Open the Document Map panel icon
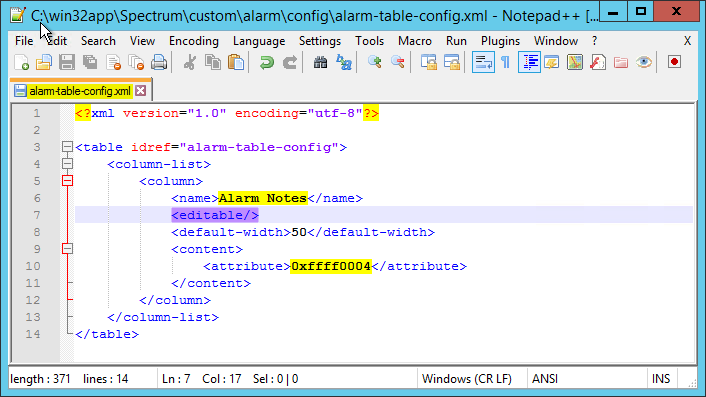 coord(575,62)
